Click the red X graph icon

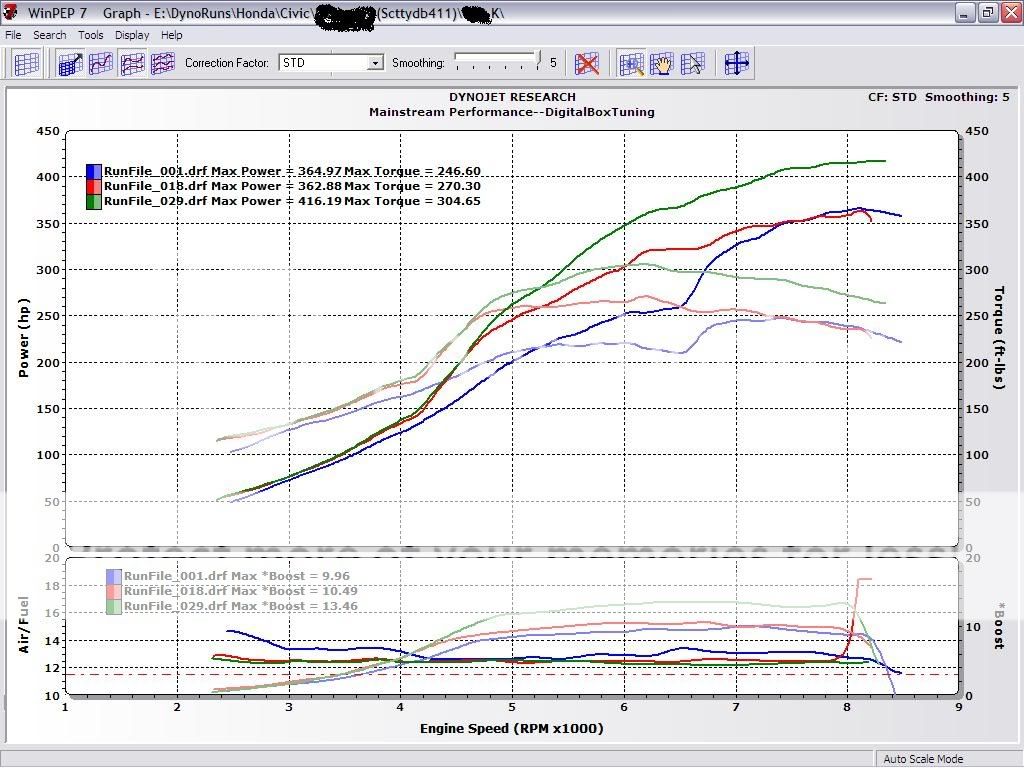(587, 63)
